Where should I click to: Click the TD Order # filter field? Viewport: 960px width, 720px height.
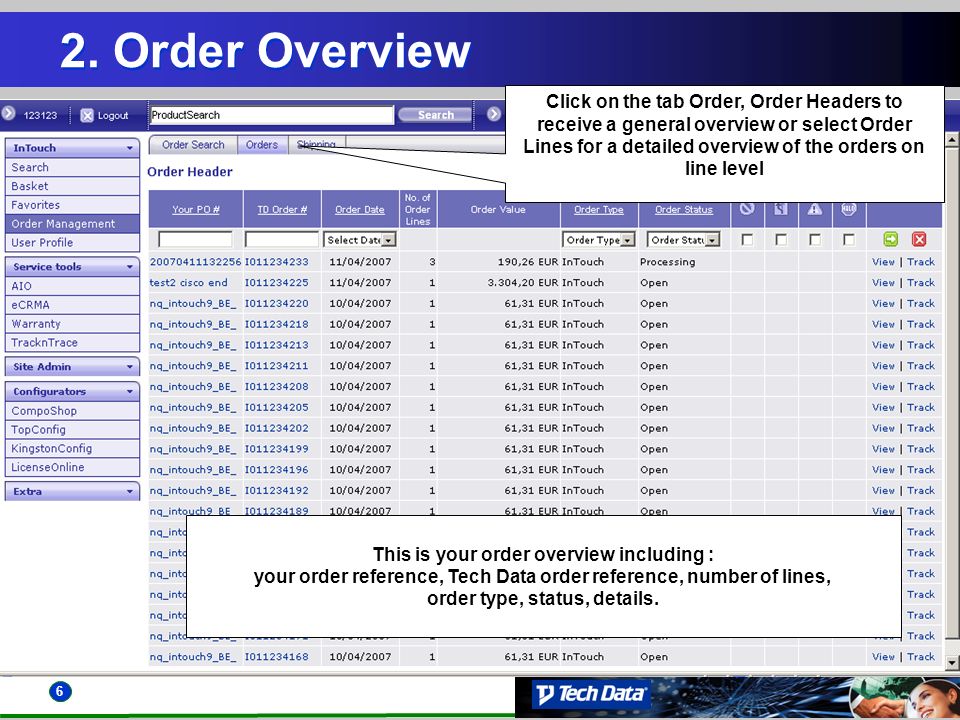coord(282,239)
